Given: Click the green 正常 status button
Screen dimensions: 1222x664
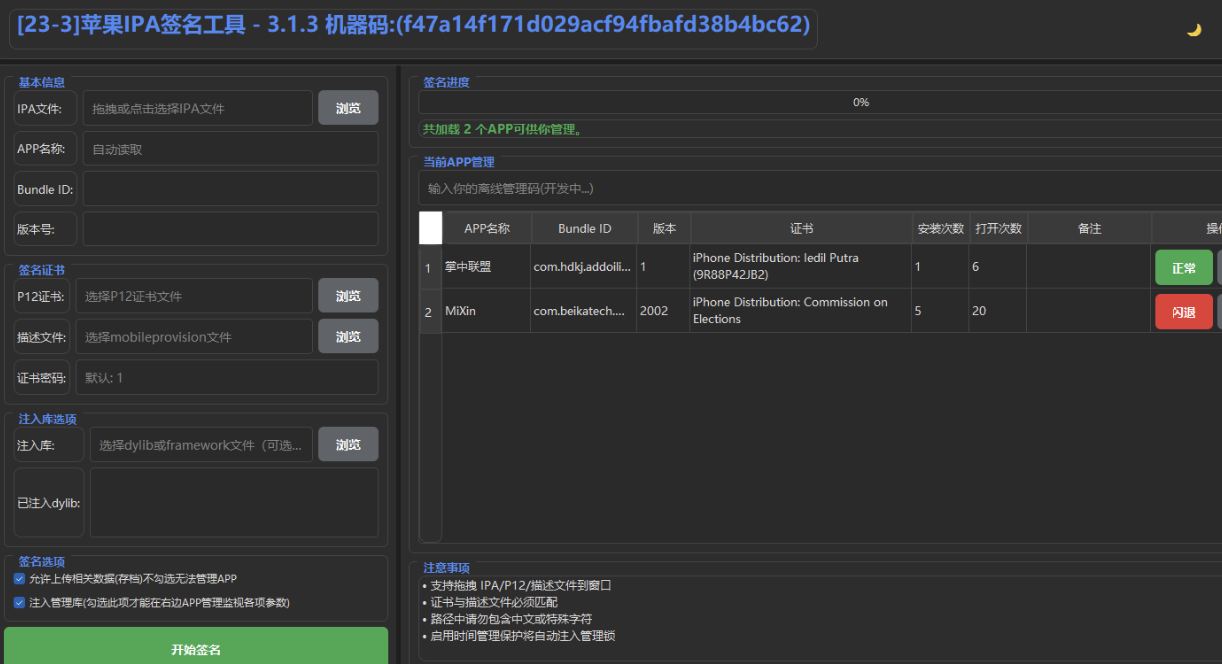Looking at the screenshot, I should click(1183, 268).
